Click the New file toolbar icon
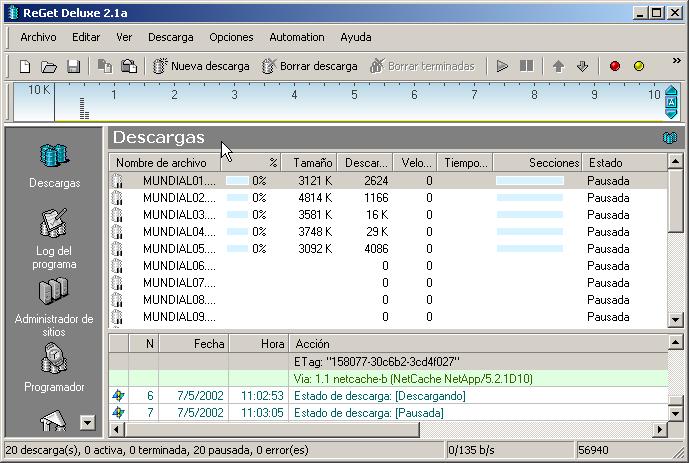 pos(26,67)
